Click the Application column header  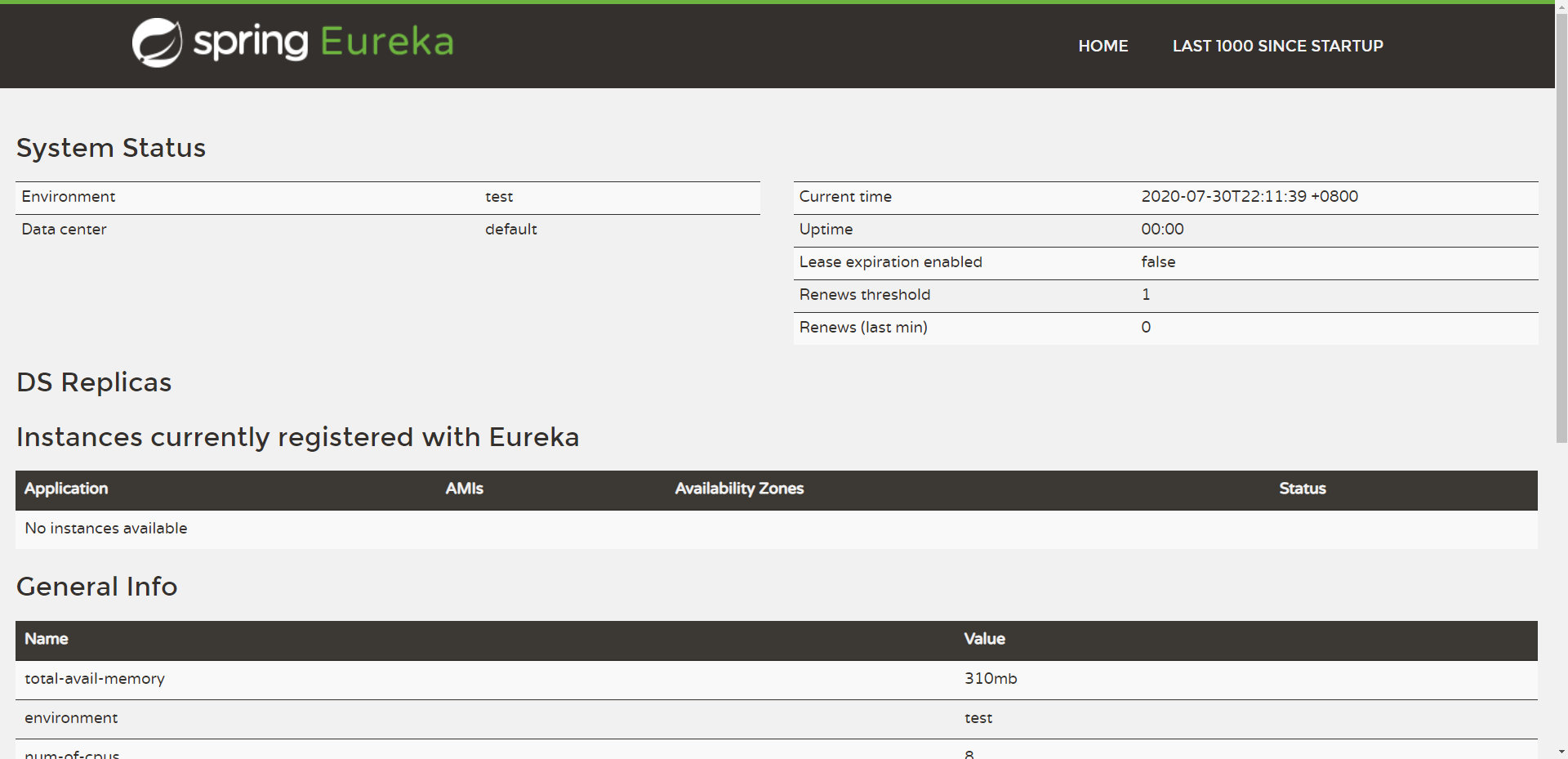coord(66,489)
